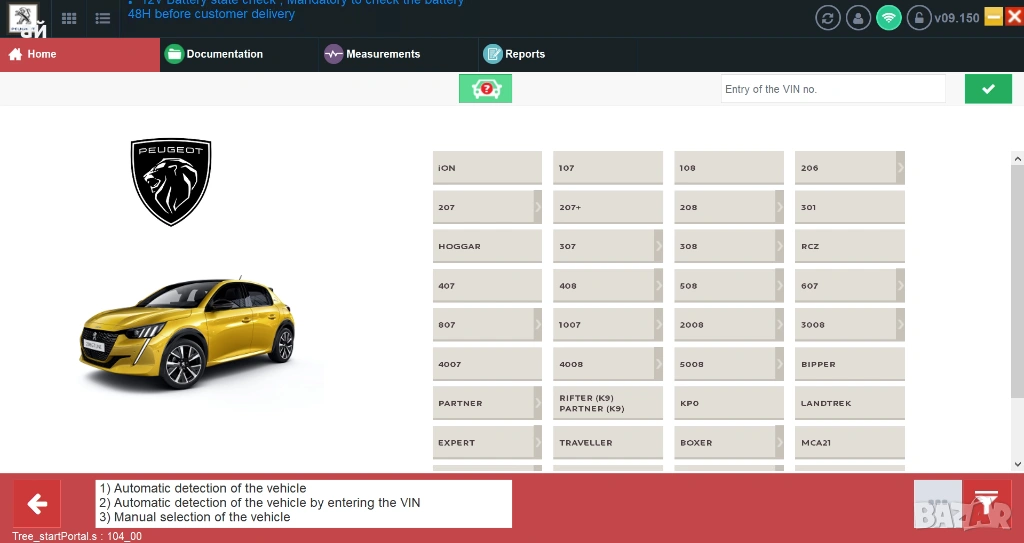This screenshot has height=543, width=1024.
Task: Click the VIN number entry field
Action: coord(832,89)
